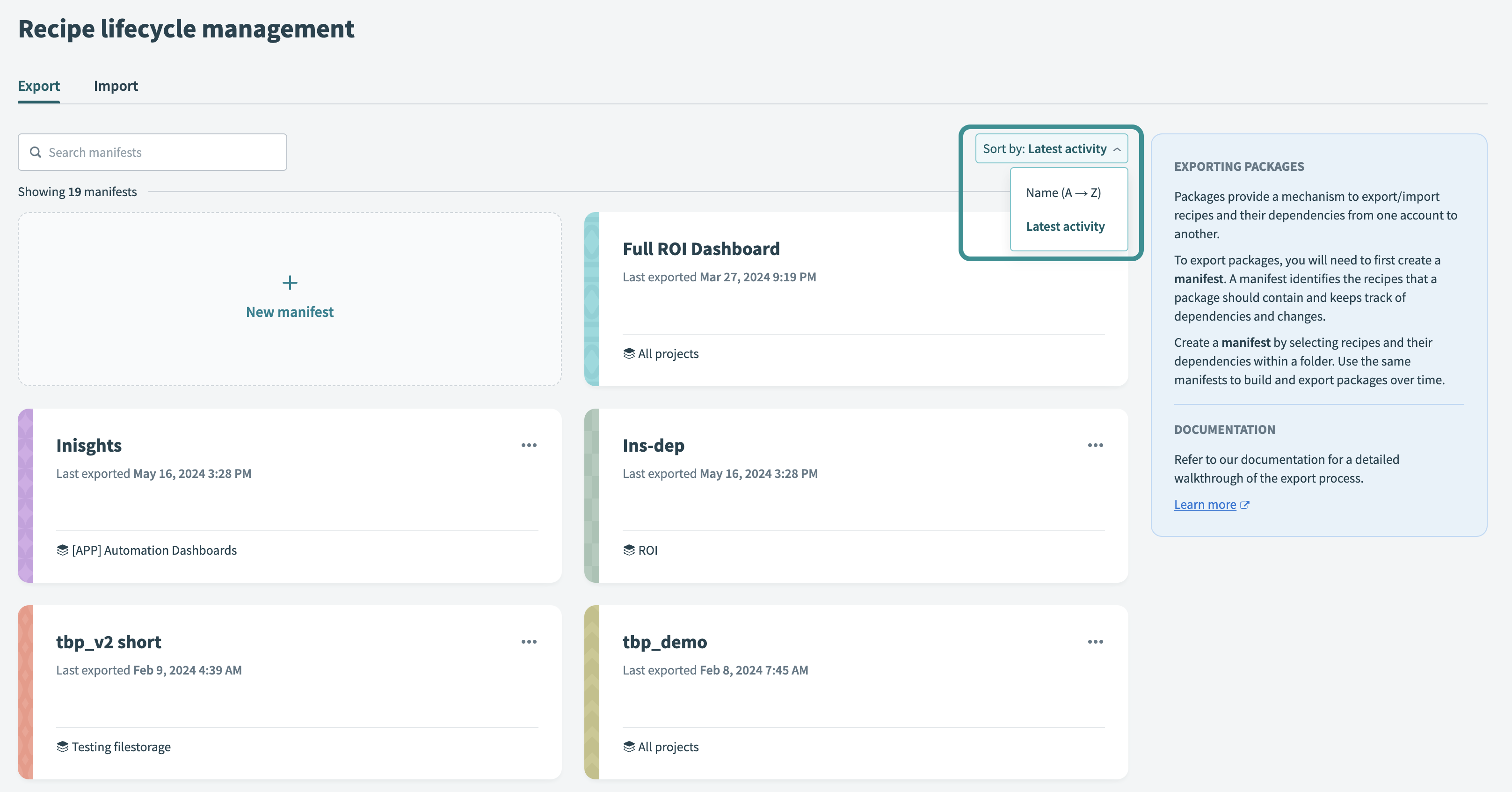Image resolution: width=1512 pixels, height=792 pixels.
Task: Open the Learn more documentation link
Action: (x=1205, y=504)
